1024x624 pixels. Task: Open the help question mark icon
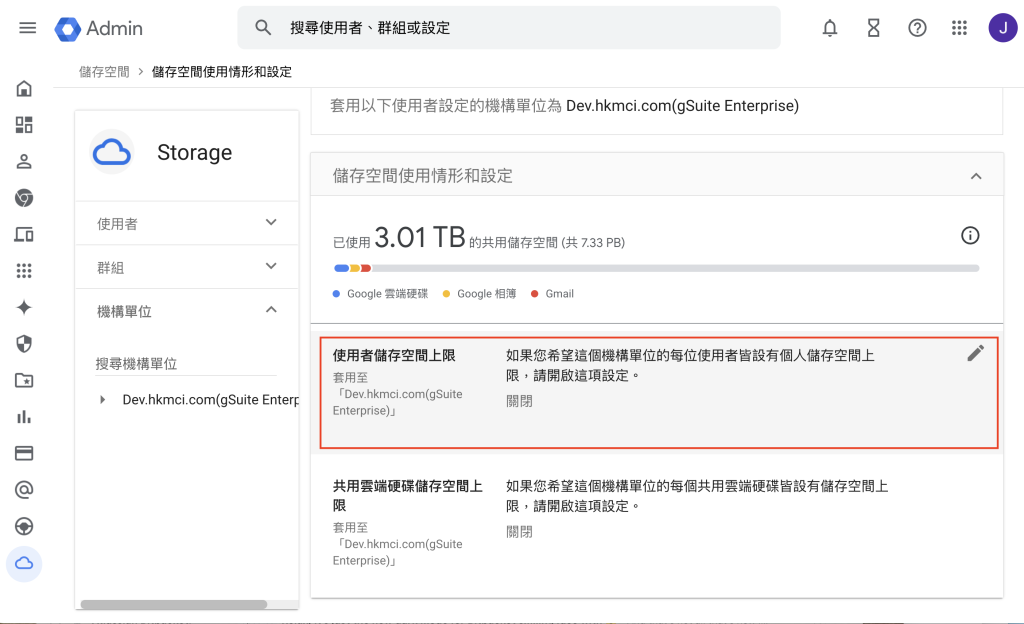tap(917, 28)
